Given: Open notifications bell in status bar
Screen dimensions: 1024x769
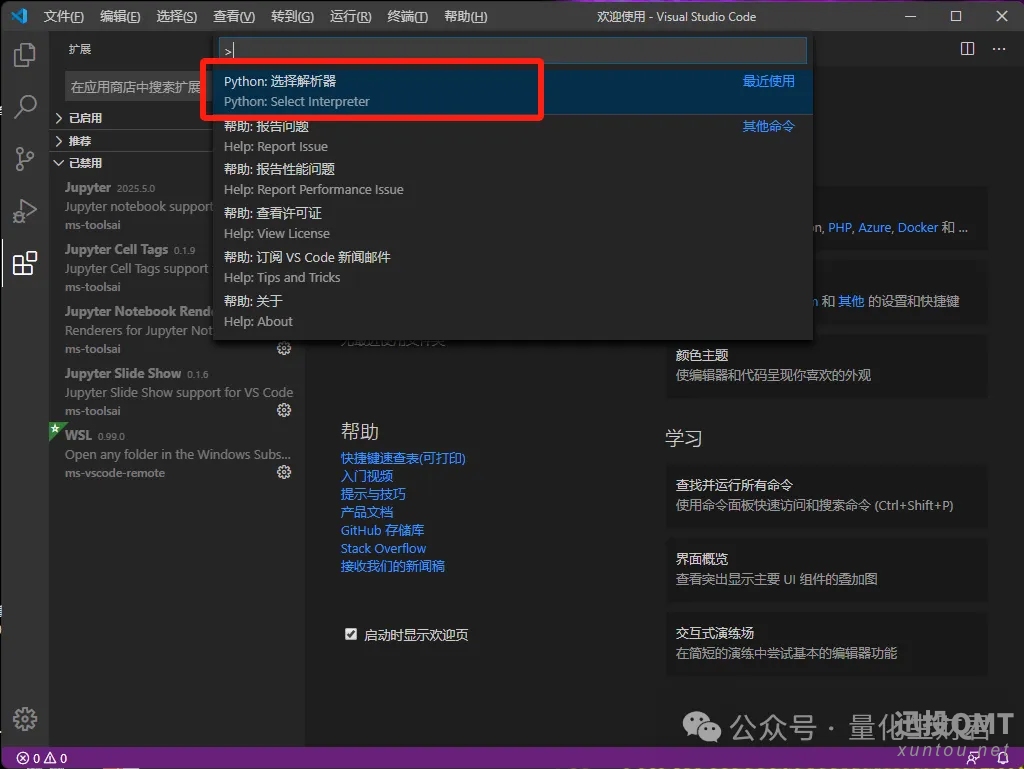Looking at the screenshot, I should tap(1003, 758).
